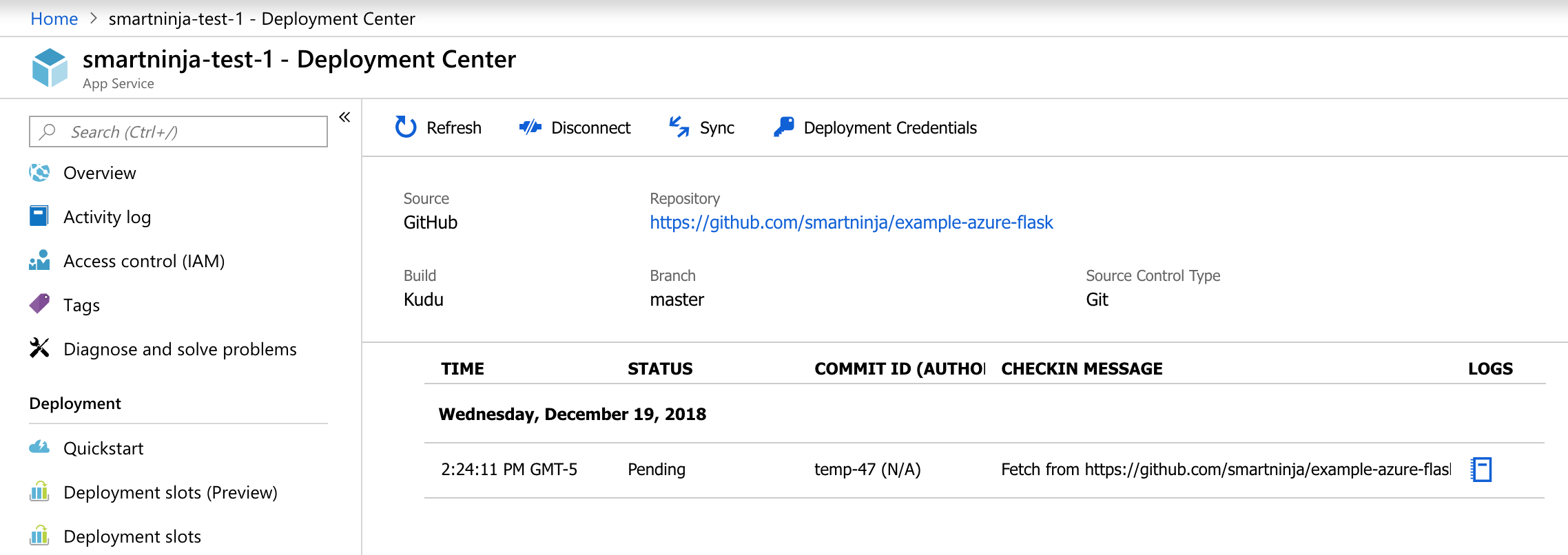Image resolution: width=1568 pixels, height=555 pixels.
Task: Click the GitHub source value
Action: pos(431,222)
